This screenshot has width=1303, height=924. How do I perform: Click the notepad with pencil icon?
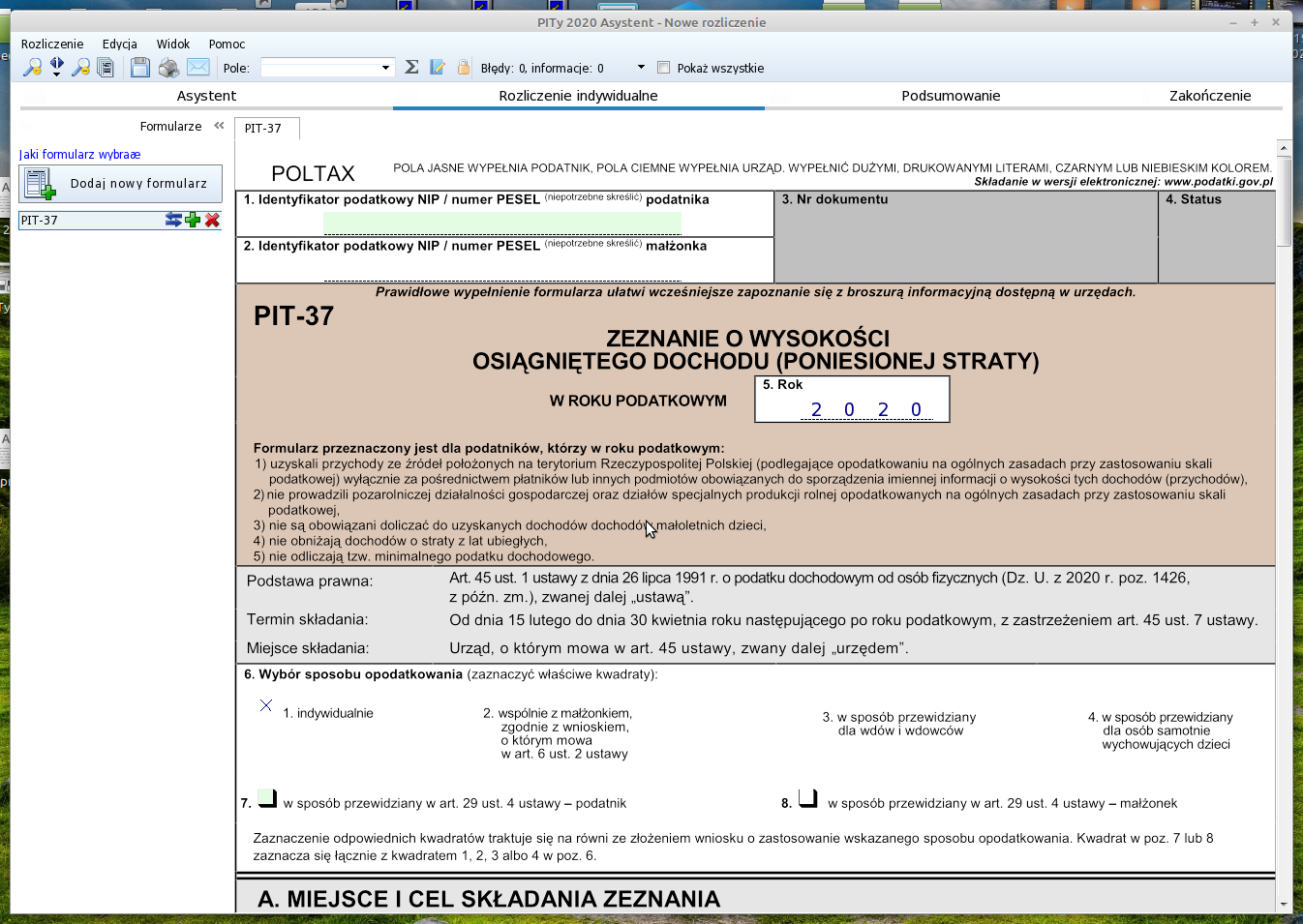coord(438,68)
